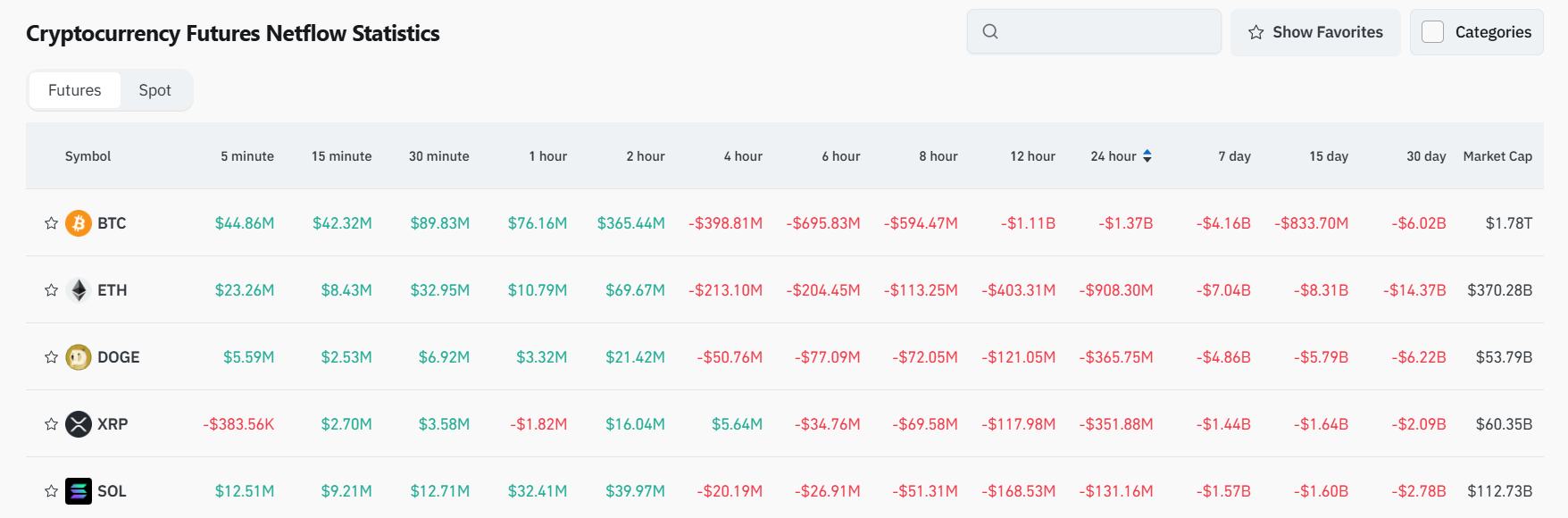1568x518 pixels.
Task: Favorite DOGE with its star icon
Action: click(x=51, y=357)
